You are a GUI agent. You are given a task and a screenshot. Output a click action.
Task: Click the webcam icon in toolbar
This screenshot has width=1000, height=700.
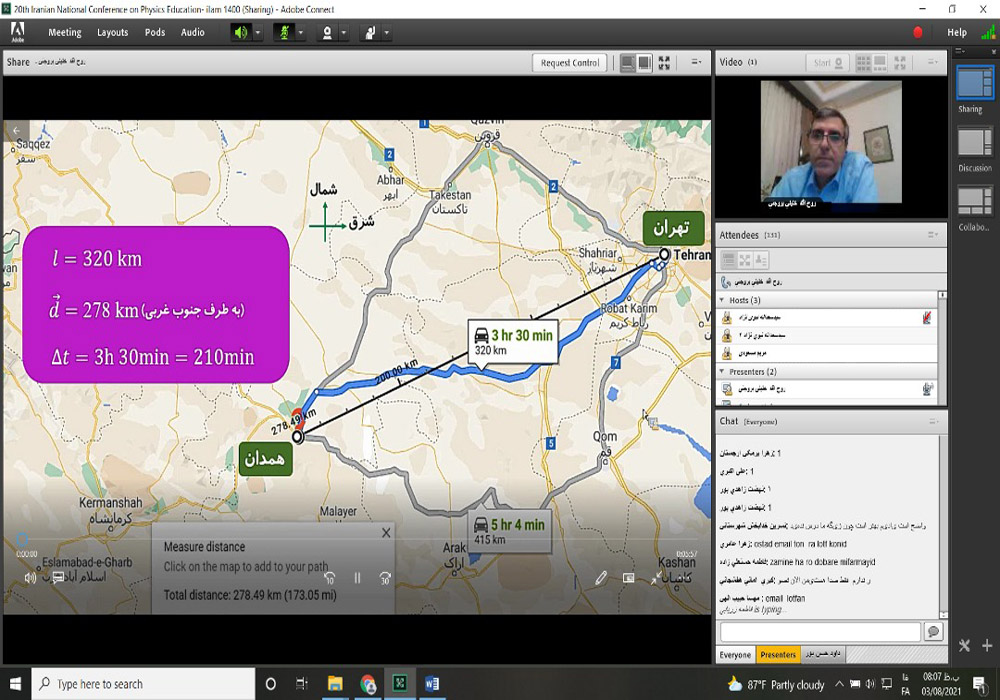326,32
